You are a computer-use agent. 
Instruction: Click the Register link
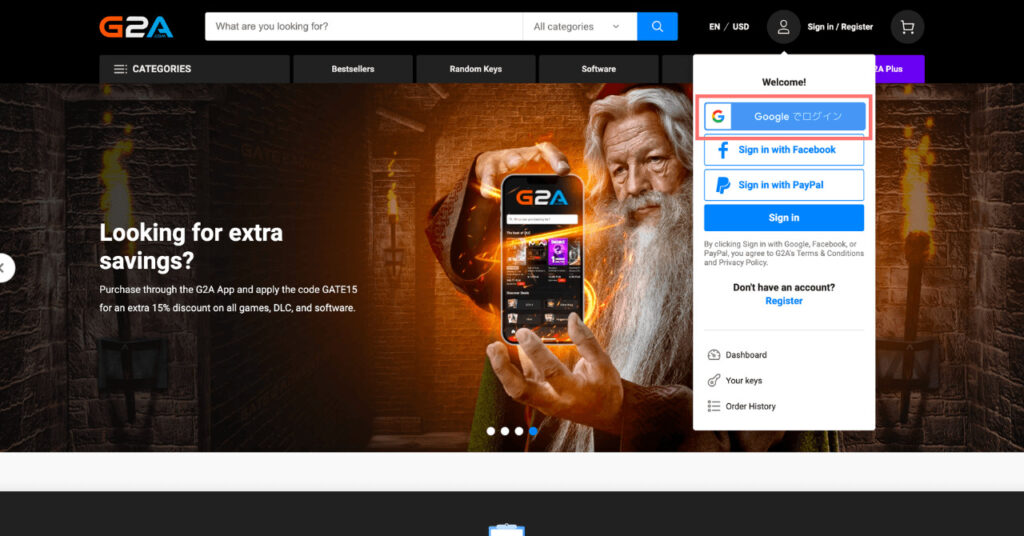click(784, 301)
